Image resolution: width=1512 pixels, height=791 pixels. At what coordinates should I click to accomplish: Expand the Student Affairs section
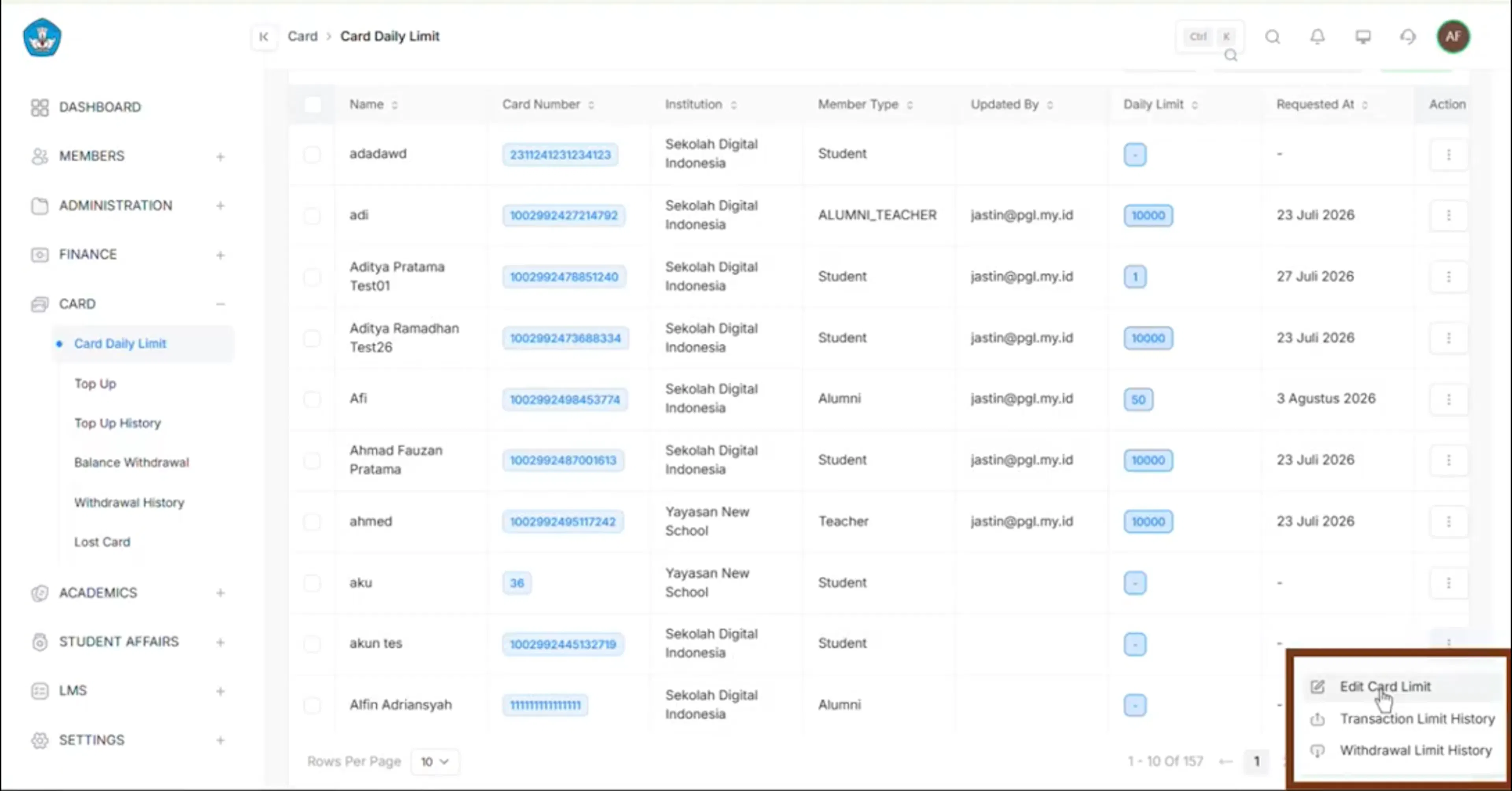click(220, 642)
